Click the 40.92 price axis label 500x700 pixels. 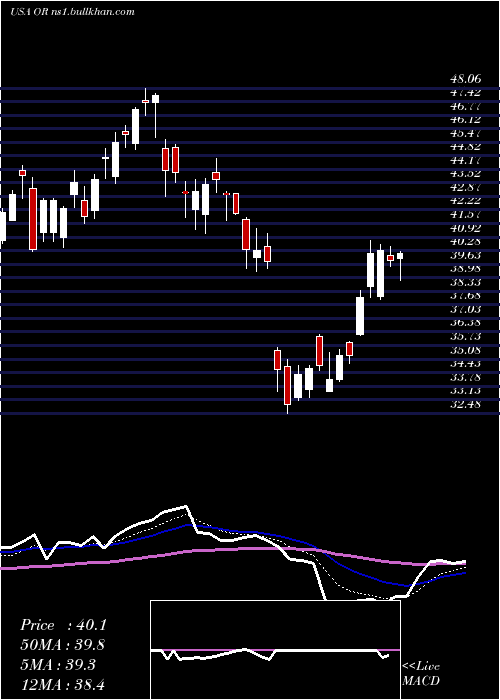(466, 228)
